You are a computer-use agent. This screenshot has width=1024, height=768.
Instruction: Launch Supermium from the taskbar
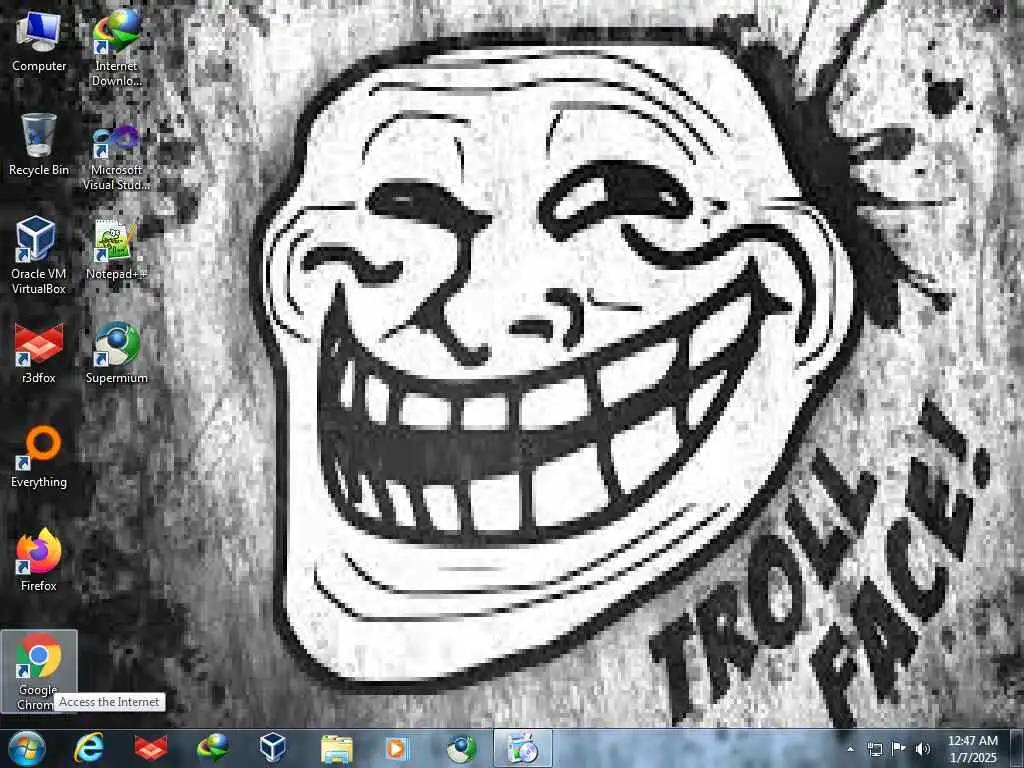pos(461,748)
